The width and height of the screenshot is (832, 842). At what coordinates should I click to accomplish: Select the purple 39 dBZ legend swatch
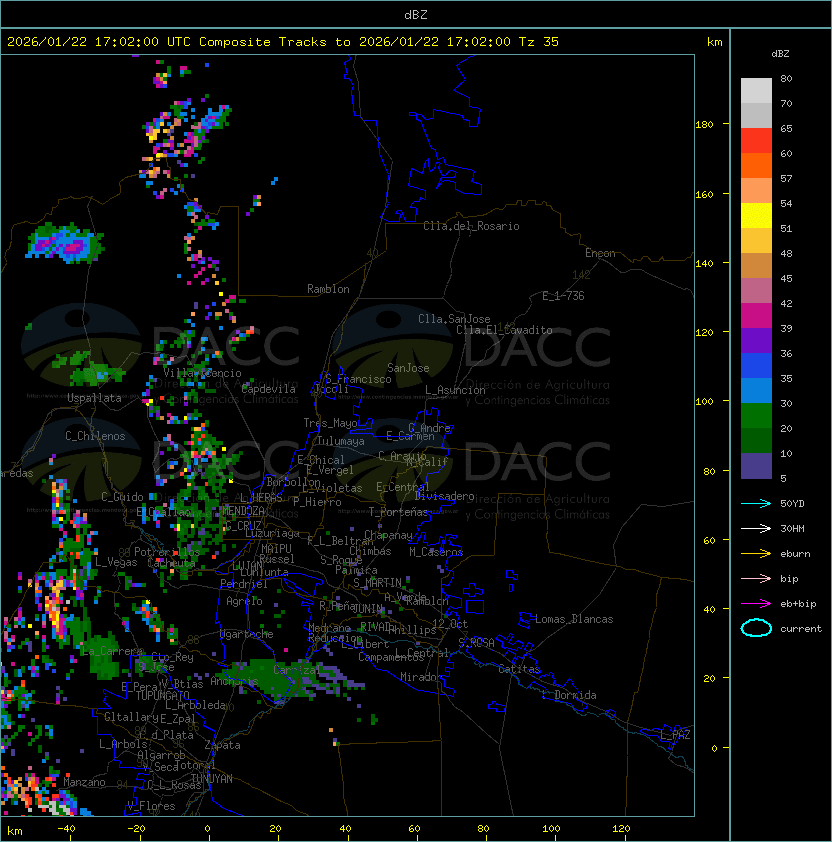pos(756,340)
